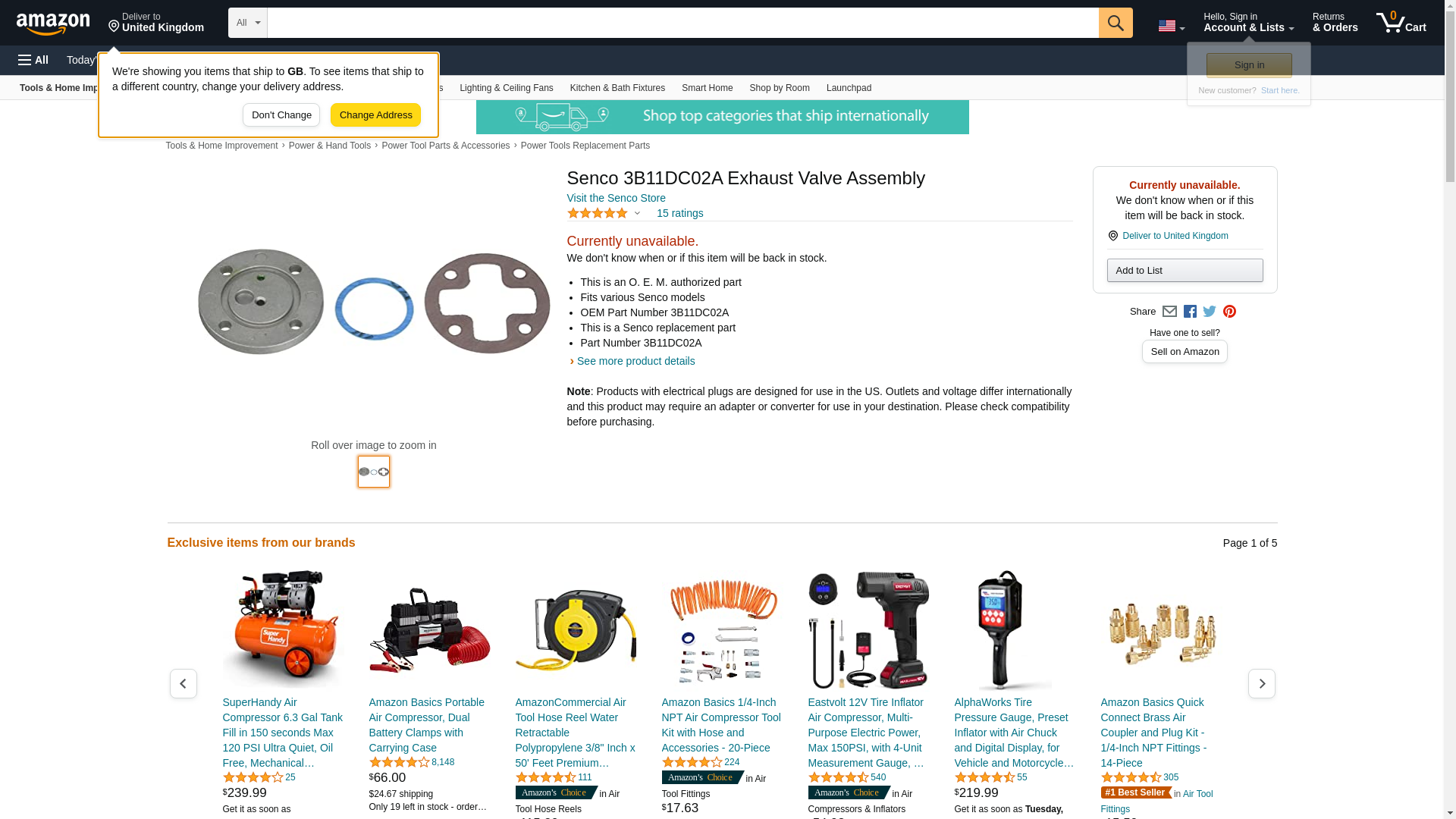The height and width of the screenshot is (819, 1456).
Task: Select the product image thumbnail
Action: pos(374,472)
